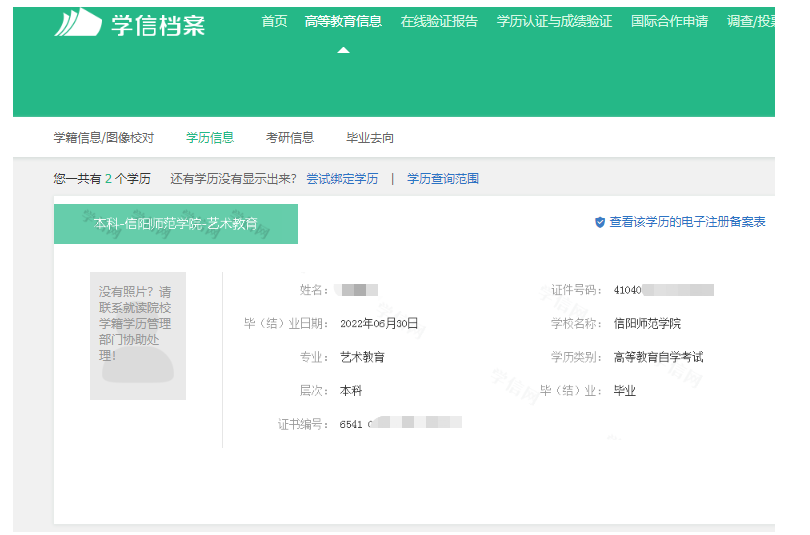The width and height of the screenshot is (810, 535).
Task: Click the missing photo placeholder thumbnail
Action: pos(138,335)
